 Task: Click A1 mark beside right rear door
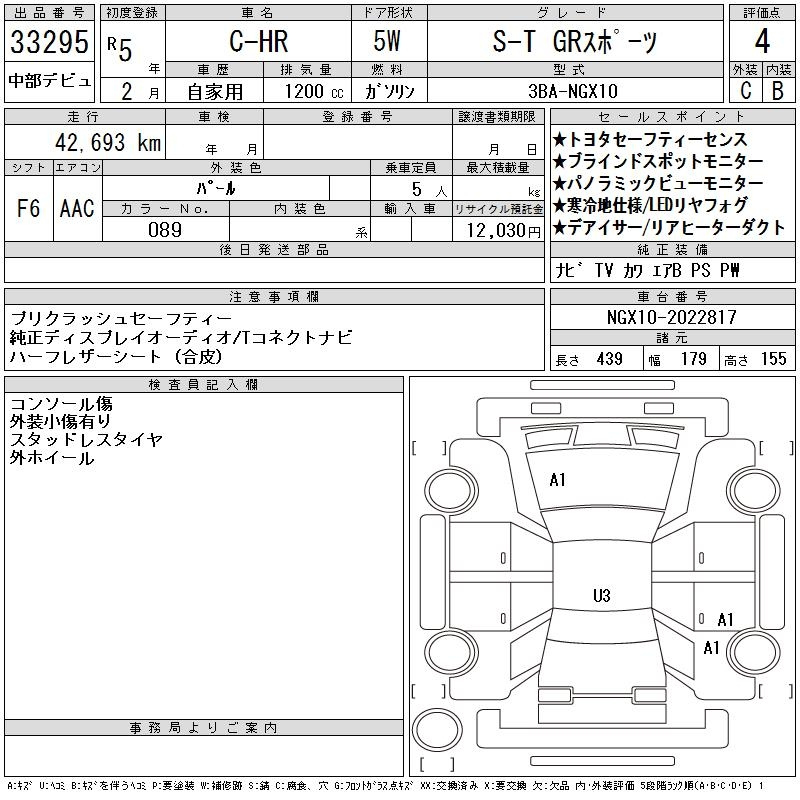(x=725, y=619)
